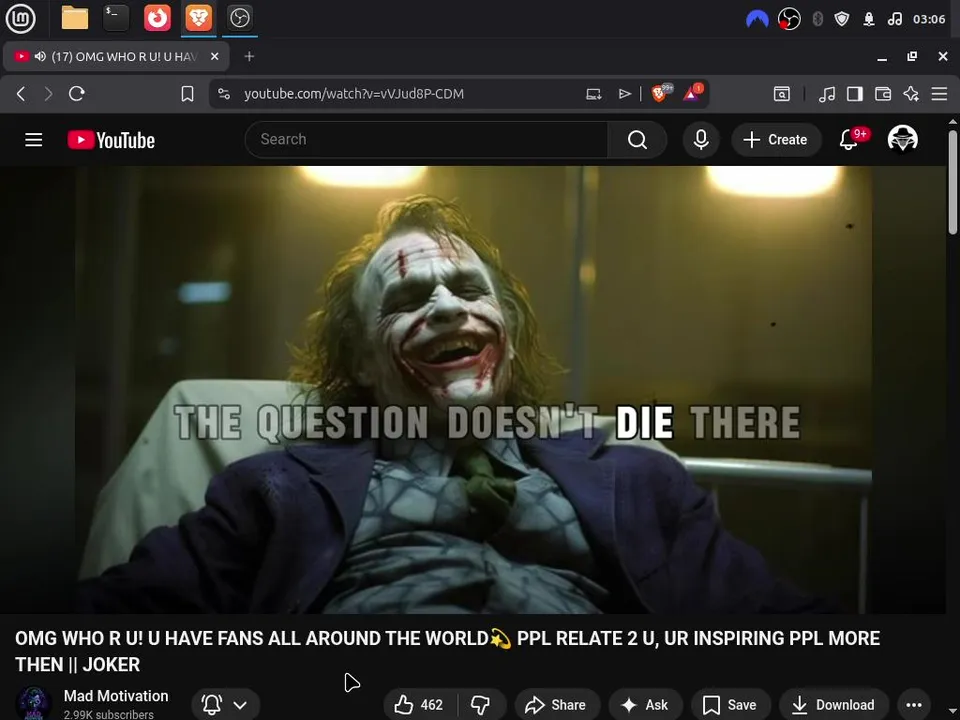
Task: Open Brave Playlist music note
Action: pyautogui.click(x=827, y=94)
